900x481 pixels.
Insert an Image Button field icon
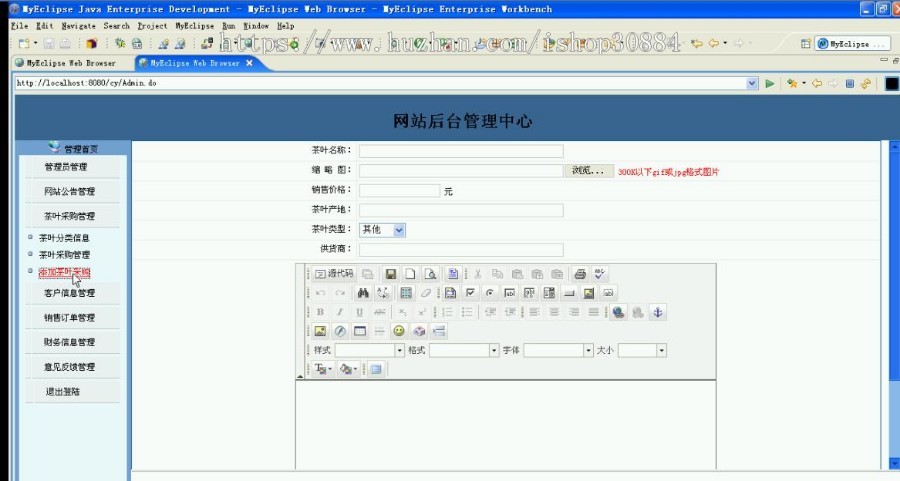(x=588, y=293)
